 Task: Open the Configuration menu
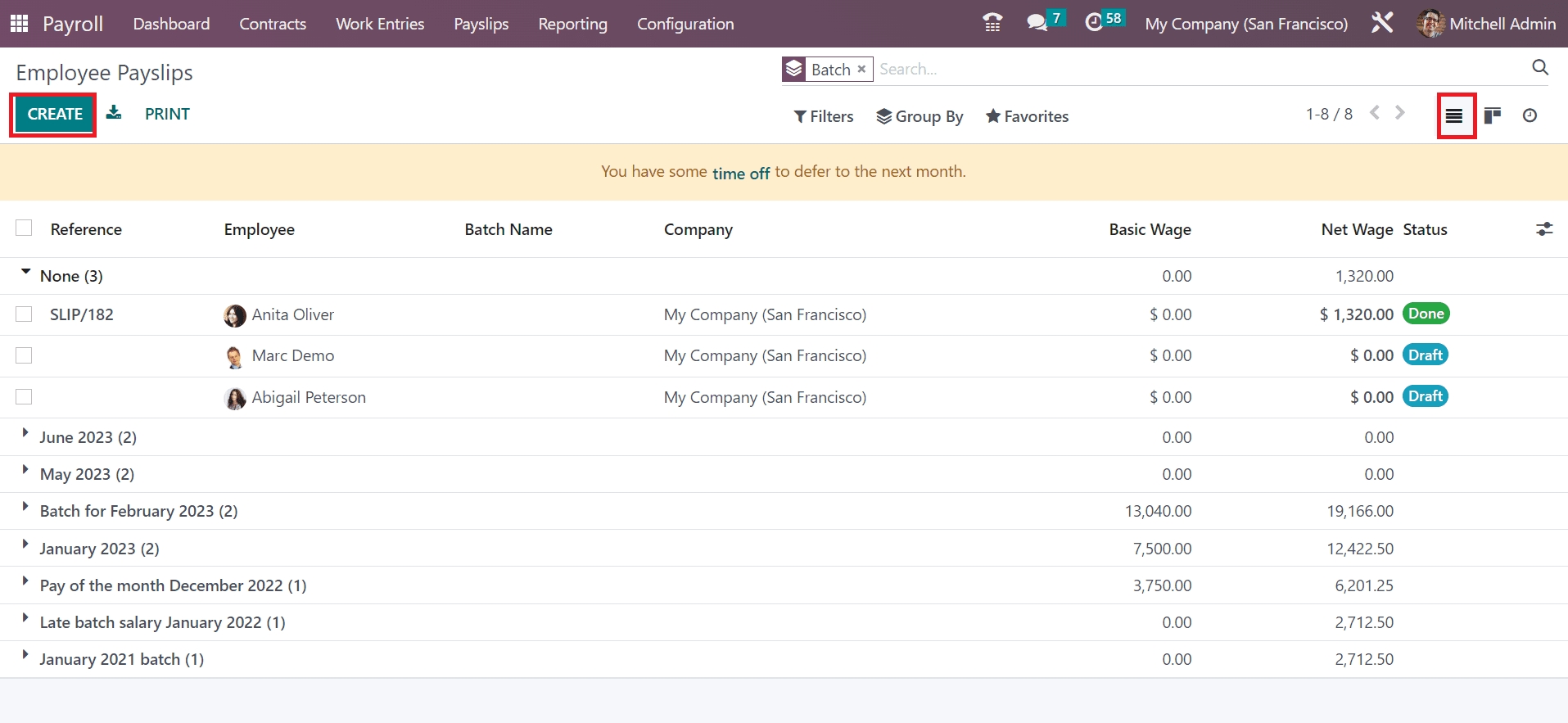[685, 24]
